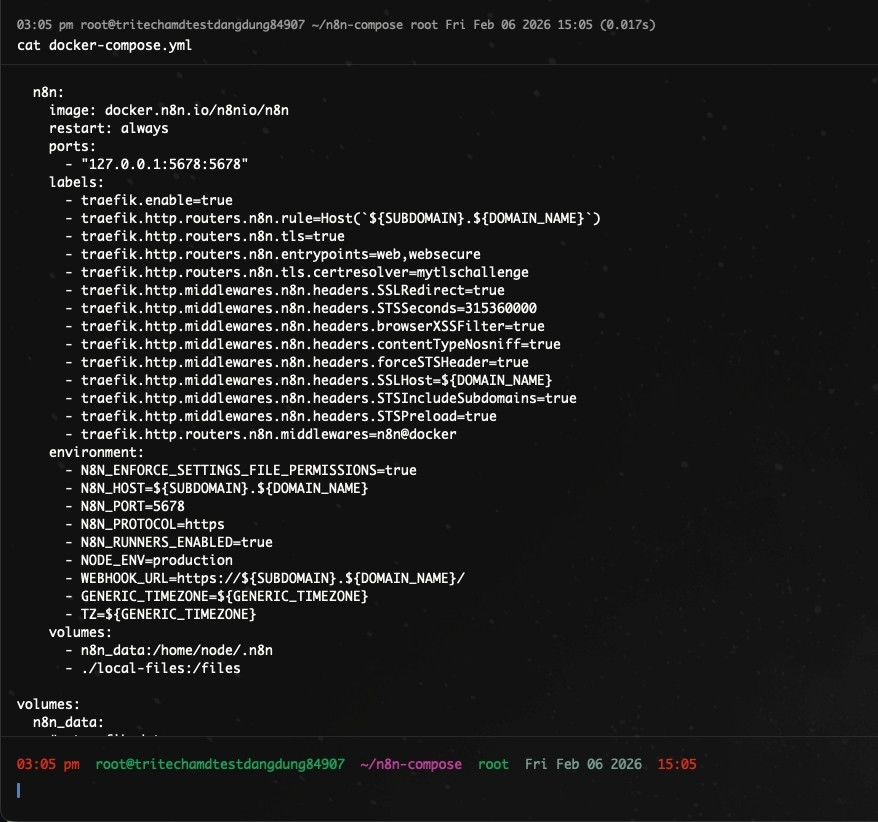Click the entrypoints=web,websecure line
The width and height of the screenshot is (878, 822).
[x=280, y=254]
